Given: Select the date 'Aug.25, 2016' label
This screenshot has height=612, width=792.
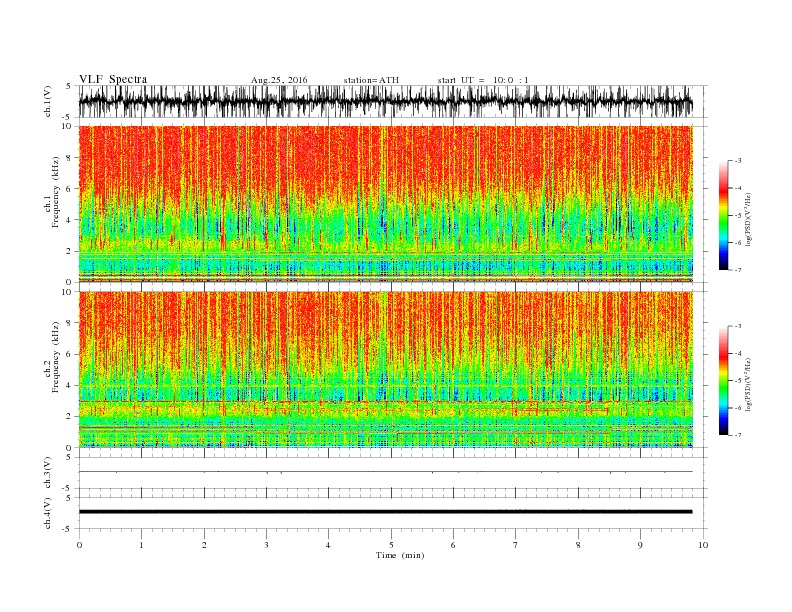Looking at the screenshot, I should coord(279,80).
